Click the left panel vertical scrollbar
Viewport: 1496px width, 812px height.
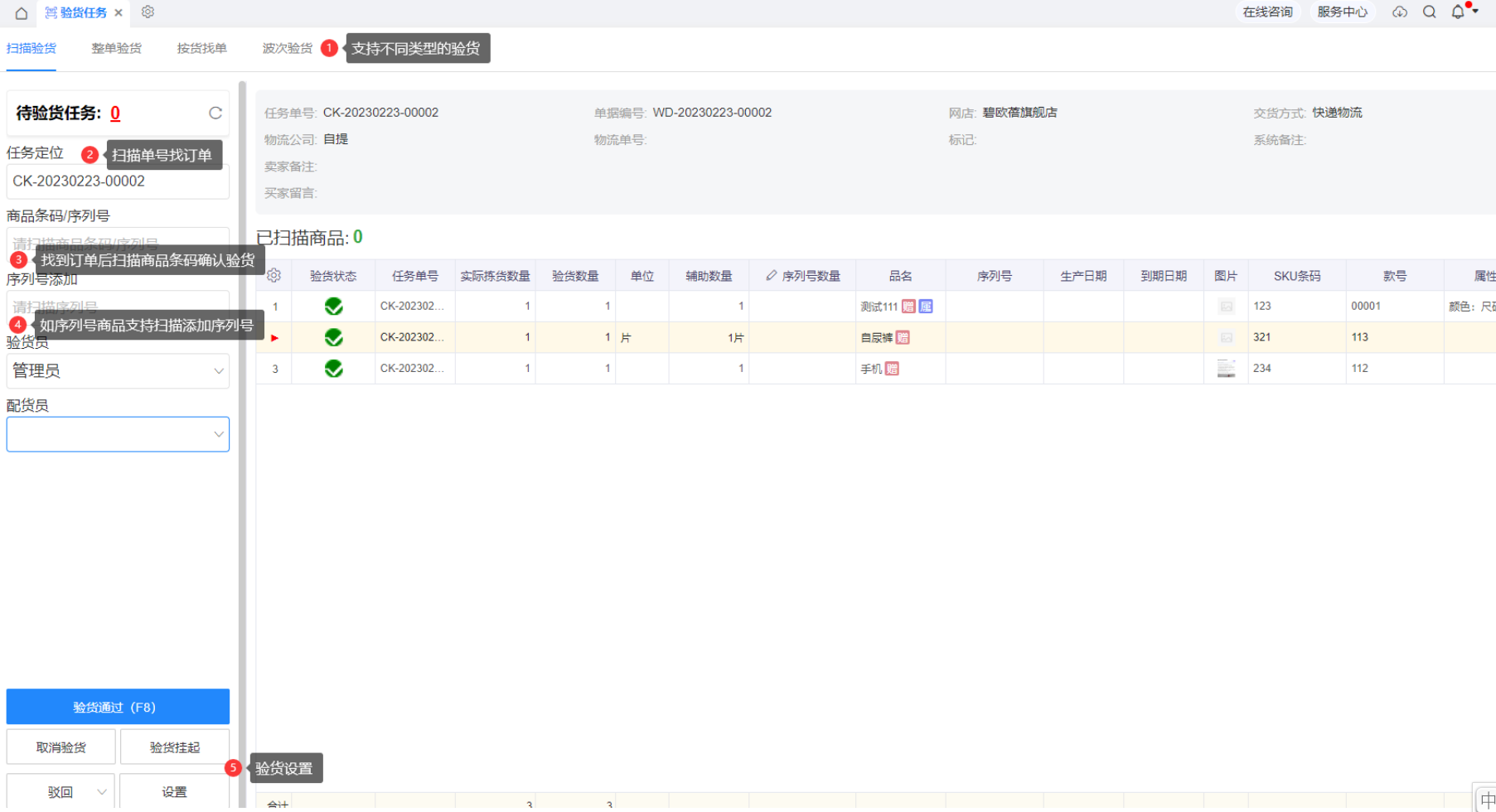pyautogui.click(x=242, y=443)
